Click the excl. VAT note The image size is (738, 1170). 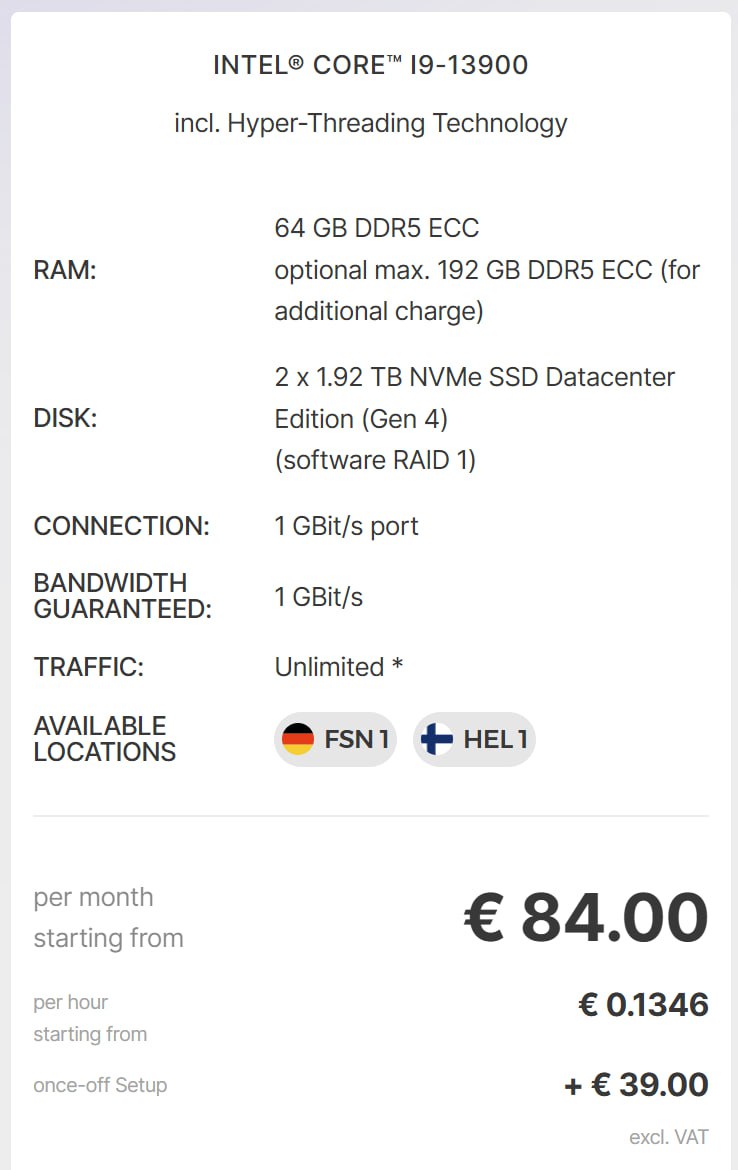(668, 1138)
